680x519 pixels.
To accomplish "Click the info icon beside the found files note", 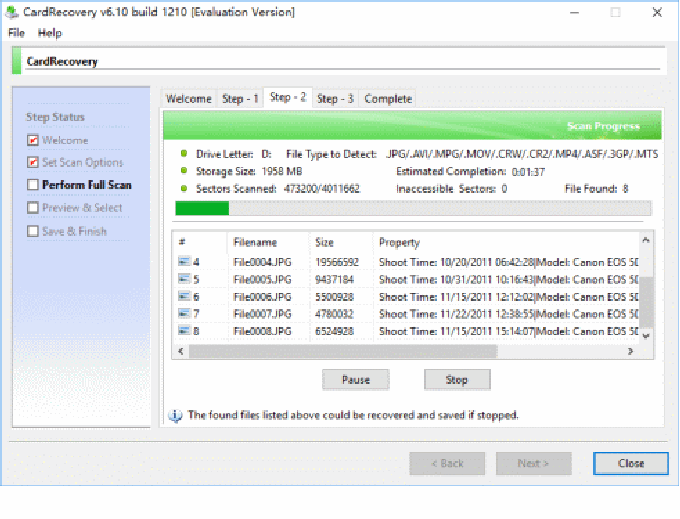I will [x=175, y=415].
